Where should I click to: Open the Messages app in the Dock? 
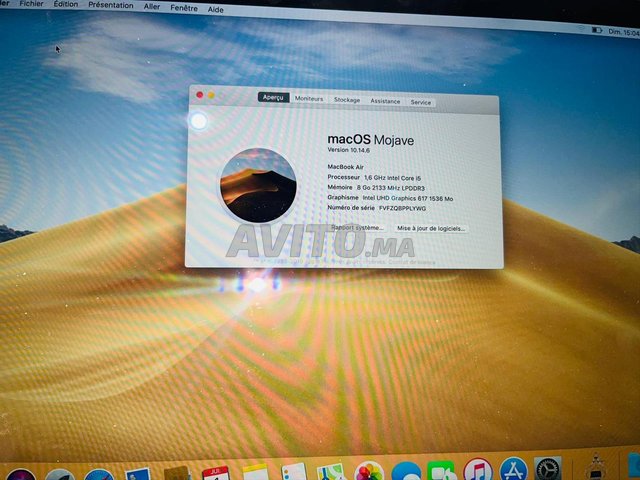[405, 471]
